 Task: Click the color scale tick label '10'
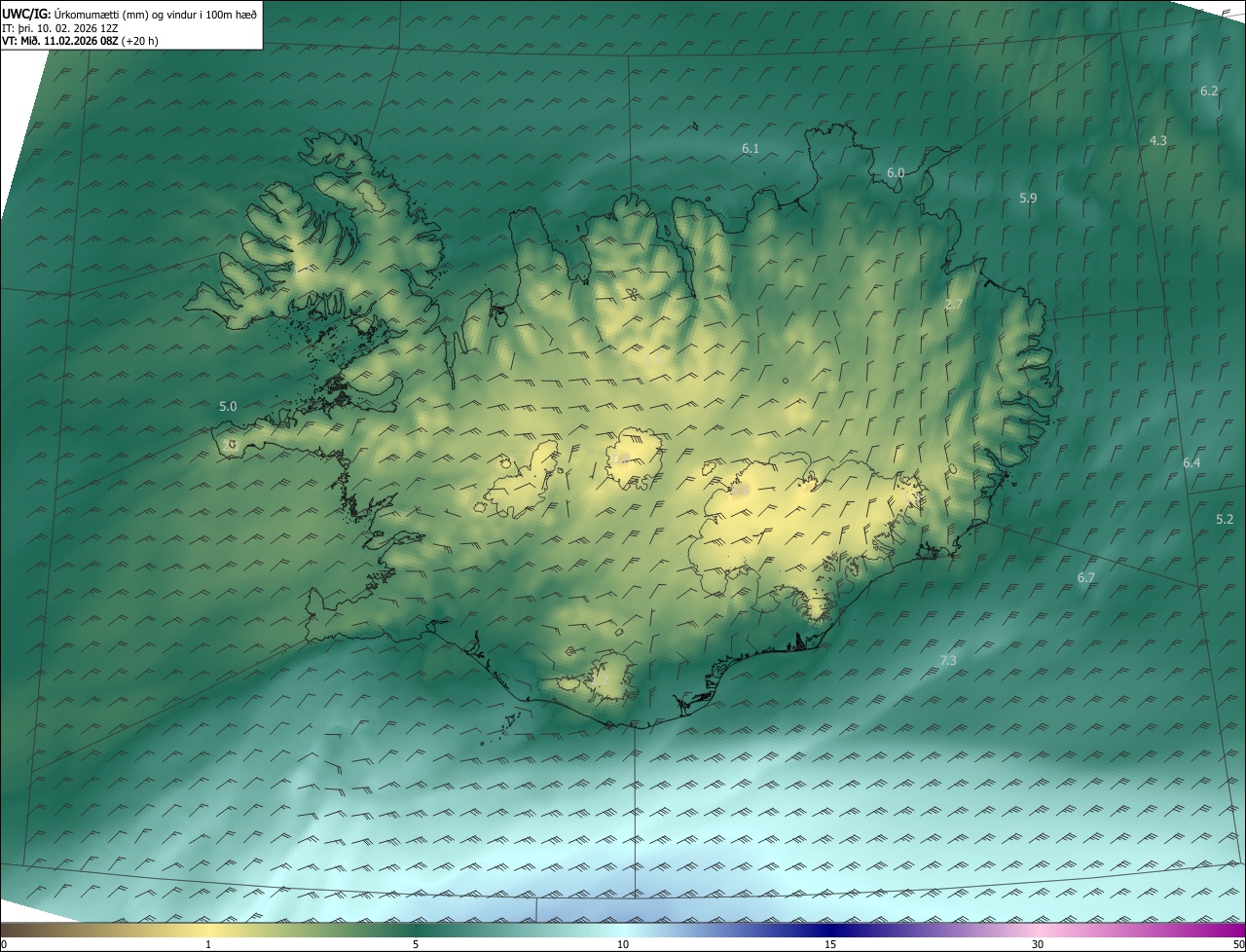pos(623,944)
